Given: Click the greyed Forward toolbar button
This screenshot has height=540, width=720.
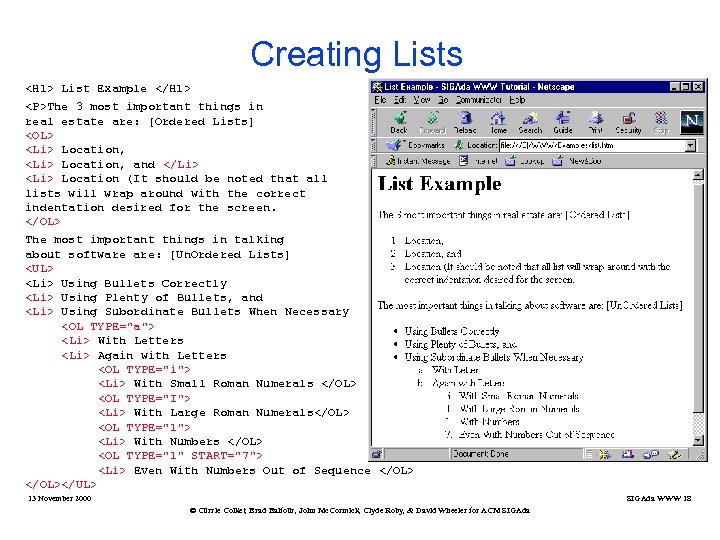Looking at the screenshot, I should point(432,122).
